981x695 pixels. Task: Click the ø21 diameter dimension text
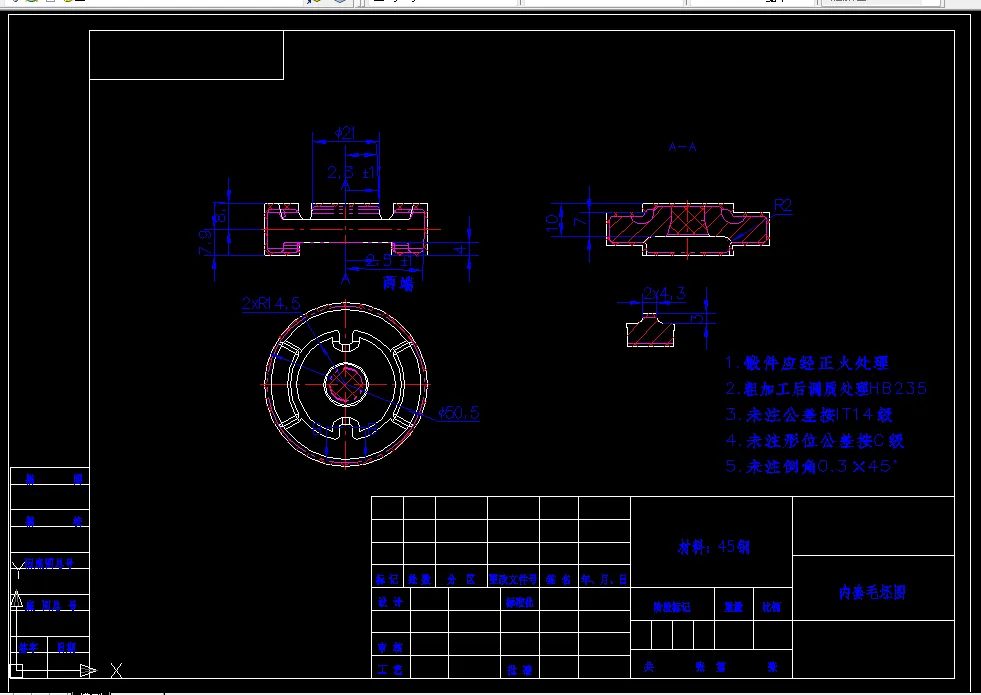345,133
